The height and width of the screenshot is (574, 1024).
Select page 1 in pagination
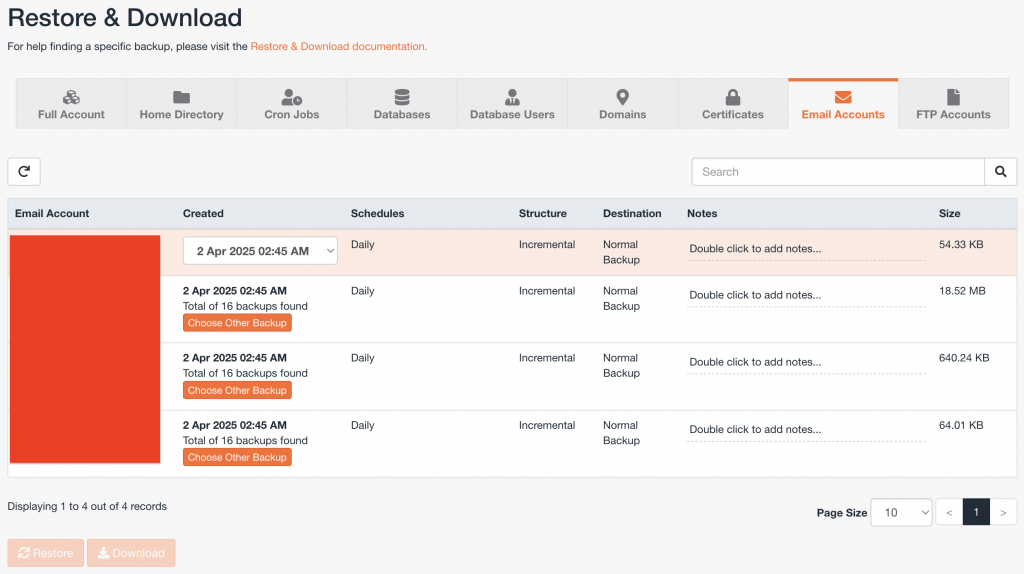tap(976, 513)
